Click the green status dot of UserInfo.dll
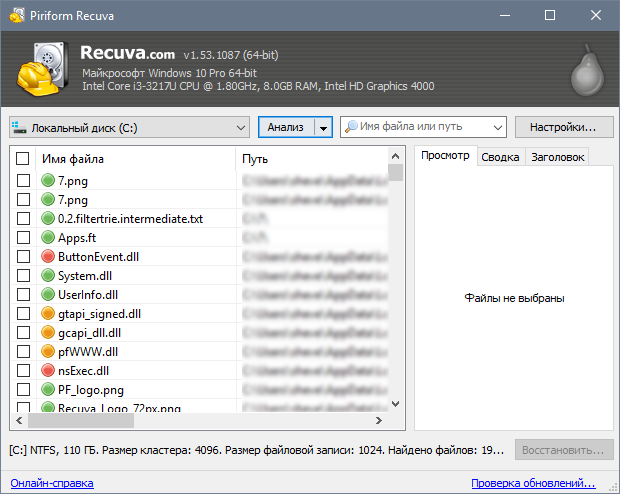The width and height of the screenshot is (620, 494). [48, 294]
